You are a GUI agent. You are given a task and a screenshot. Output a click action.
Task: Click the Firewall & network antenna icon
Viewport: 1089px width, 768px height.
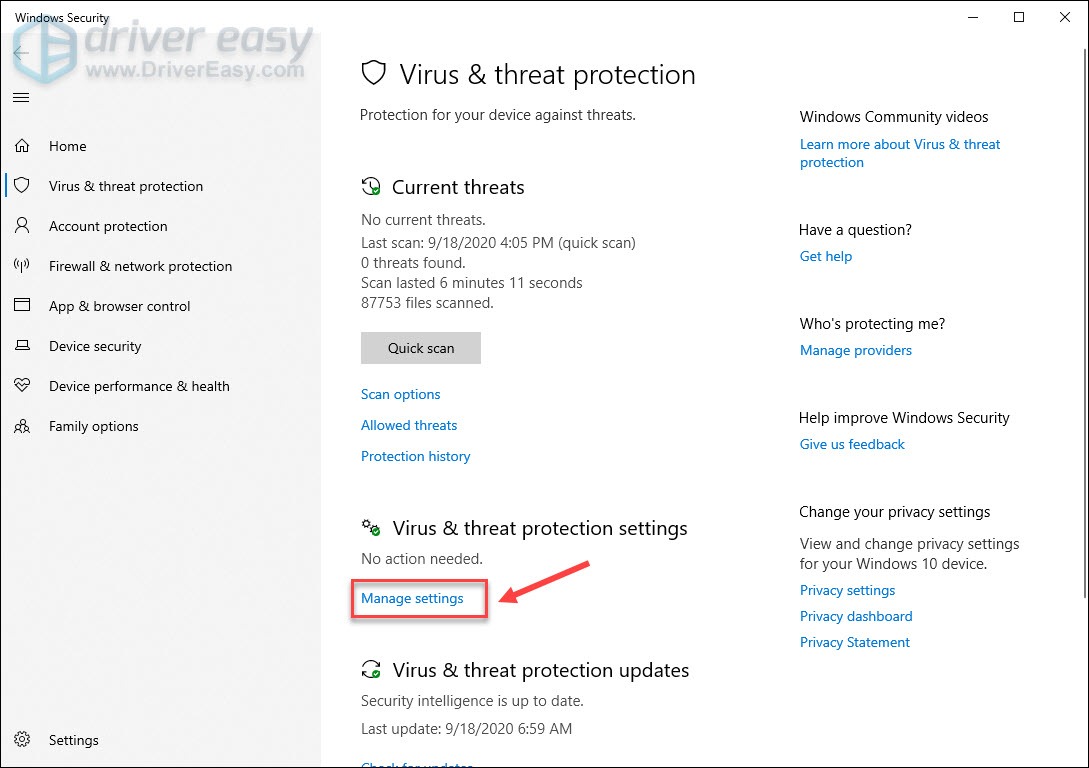22,266
